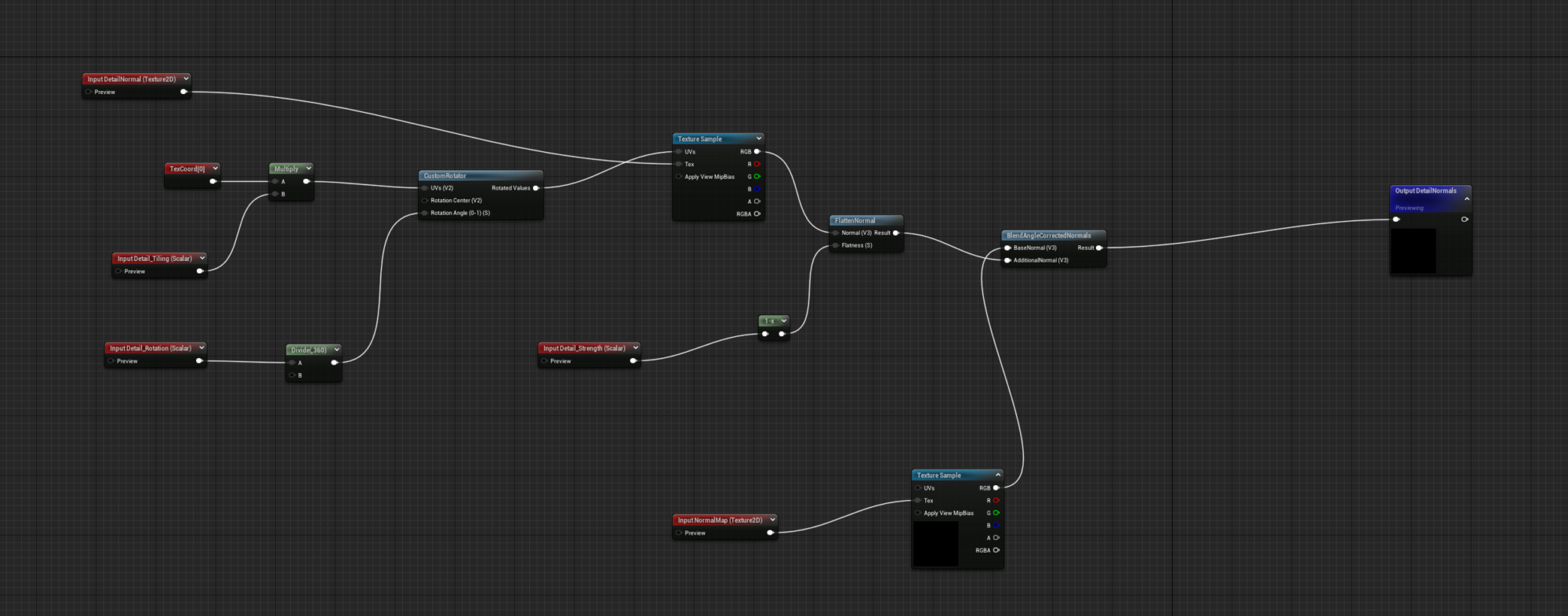Click the Divide(,360) node's B input pin
Image resolution: width=1568 pixels, height=616 pixels.
tap(292, 375)
